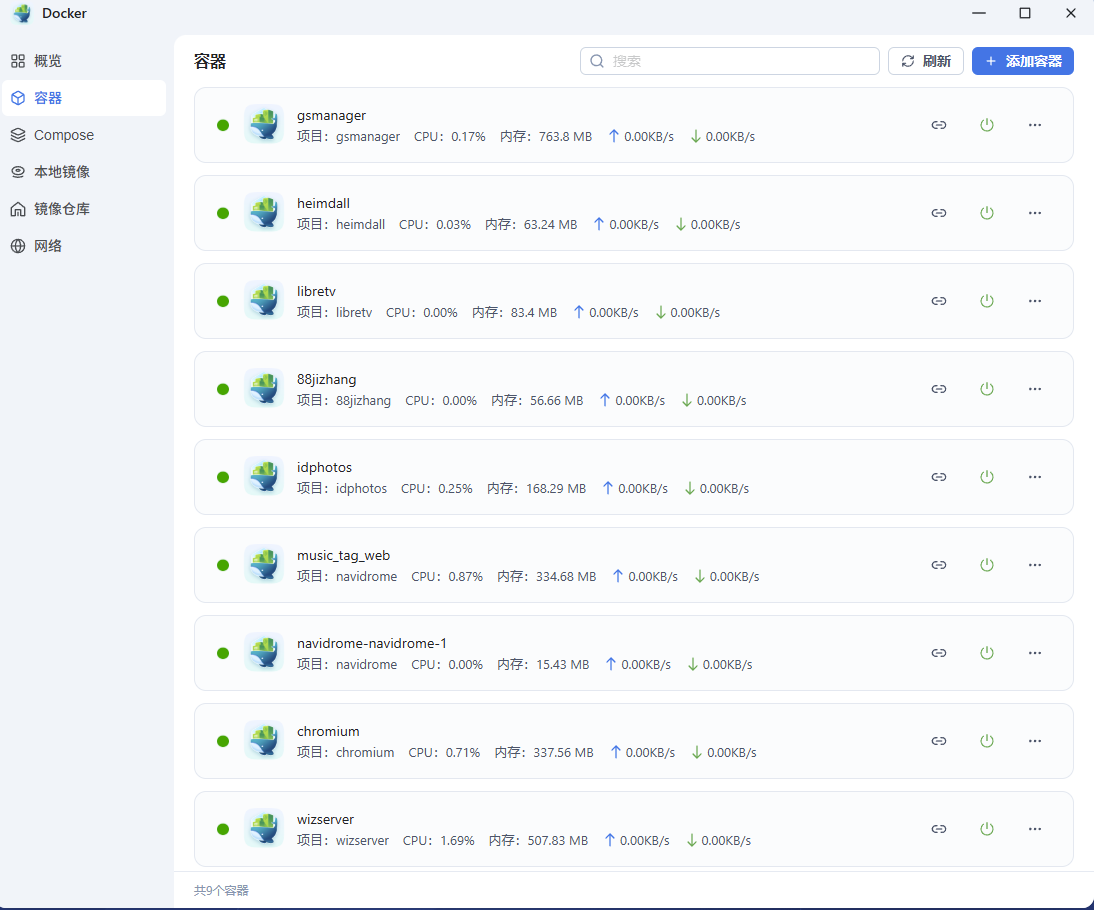Open the Compose section

point(84,135)
